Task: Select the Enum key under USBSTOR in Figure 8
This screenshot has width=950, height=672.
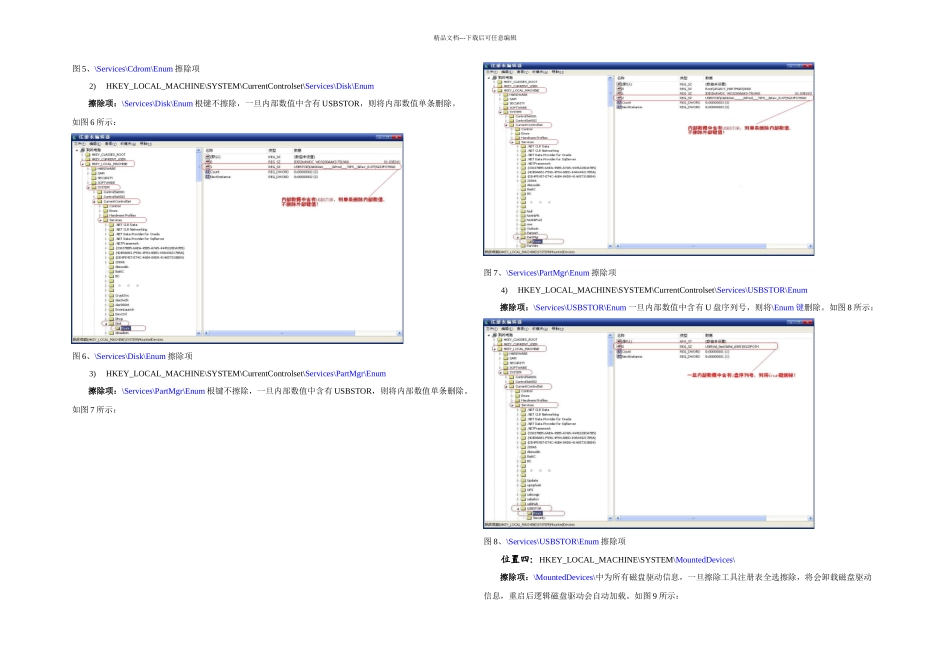Action: (537, 514)
